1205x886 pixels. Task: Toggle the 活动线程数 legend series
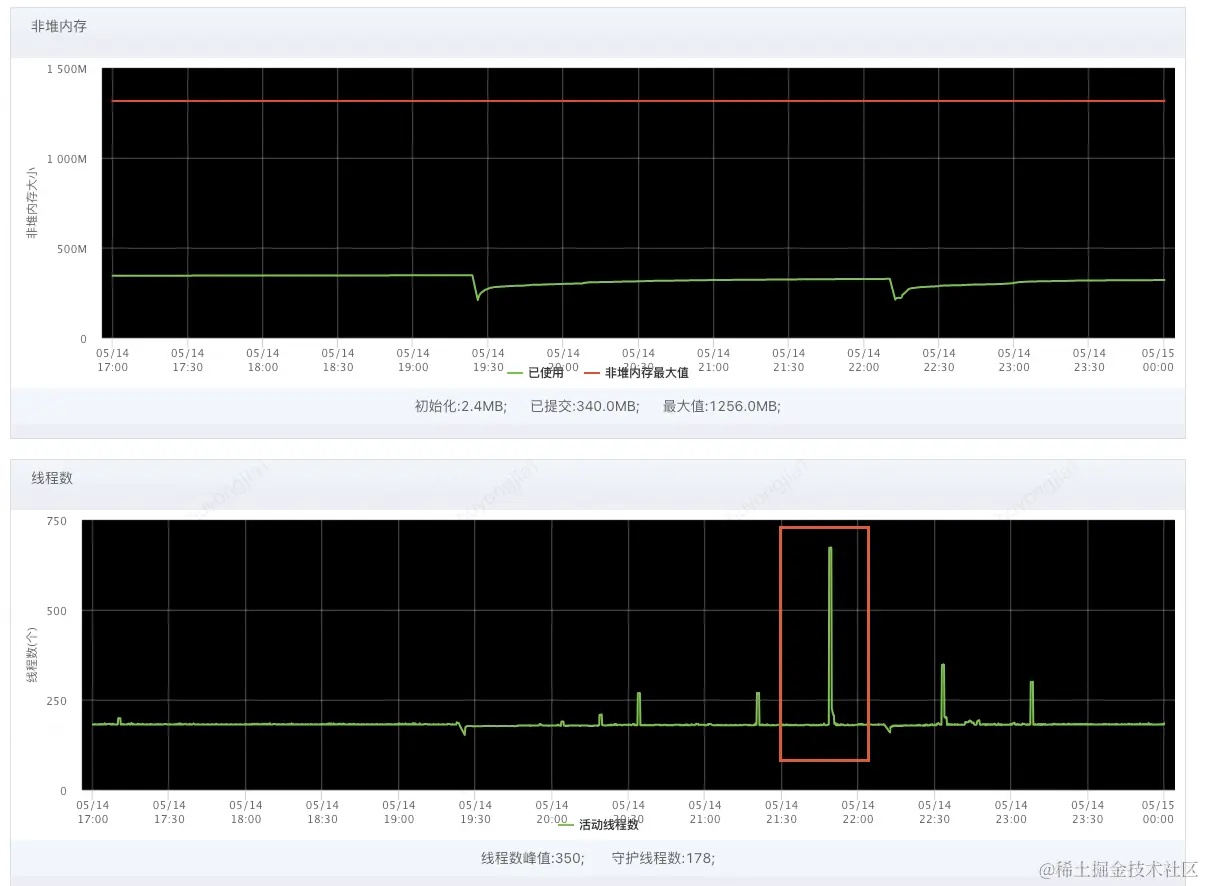(598, 825)
